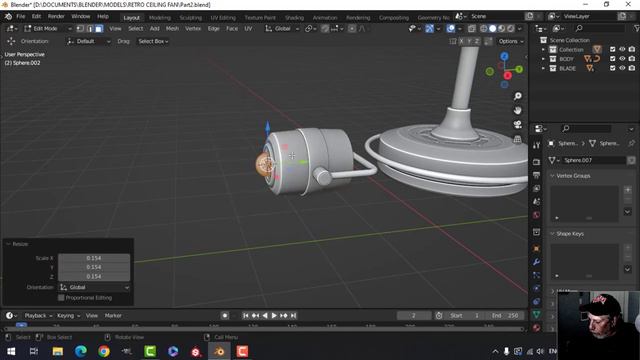Toggle the camera view icon
Image resolution: width=640 pixels, height=360 pixels.
(x=518, y=125)
